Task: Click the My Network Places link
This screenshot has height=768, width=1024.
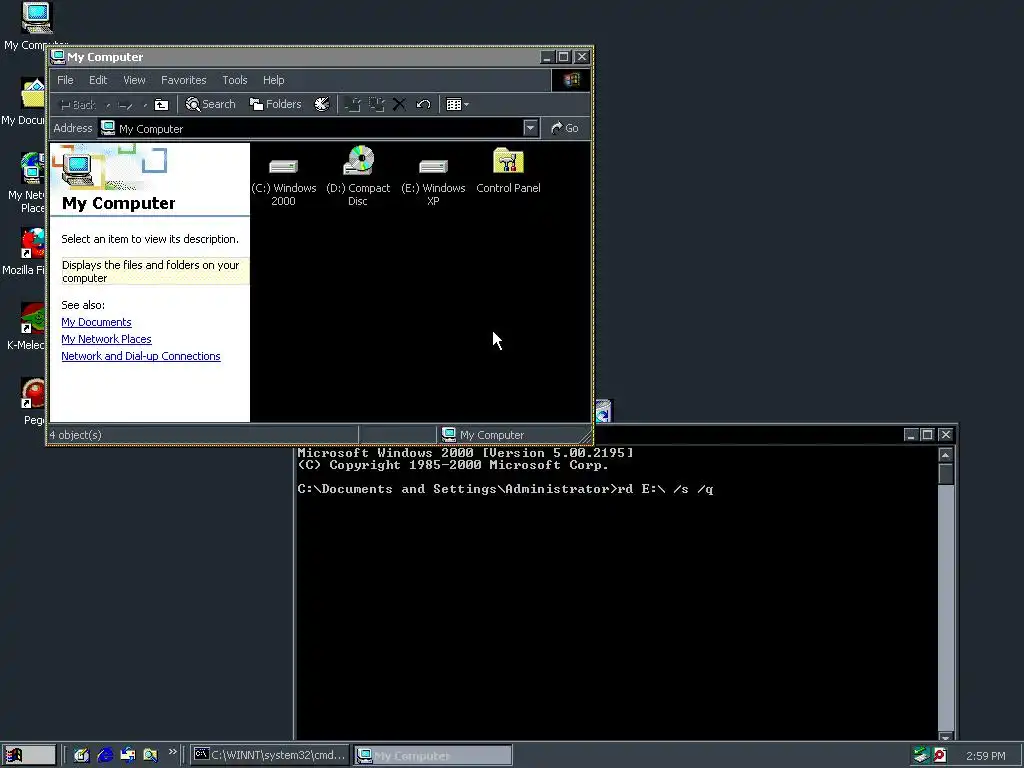Action: pyautogui.click(x=106, y=339)
